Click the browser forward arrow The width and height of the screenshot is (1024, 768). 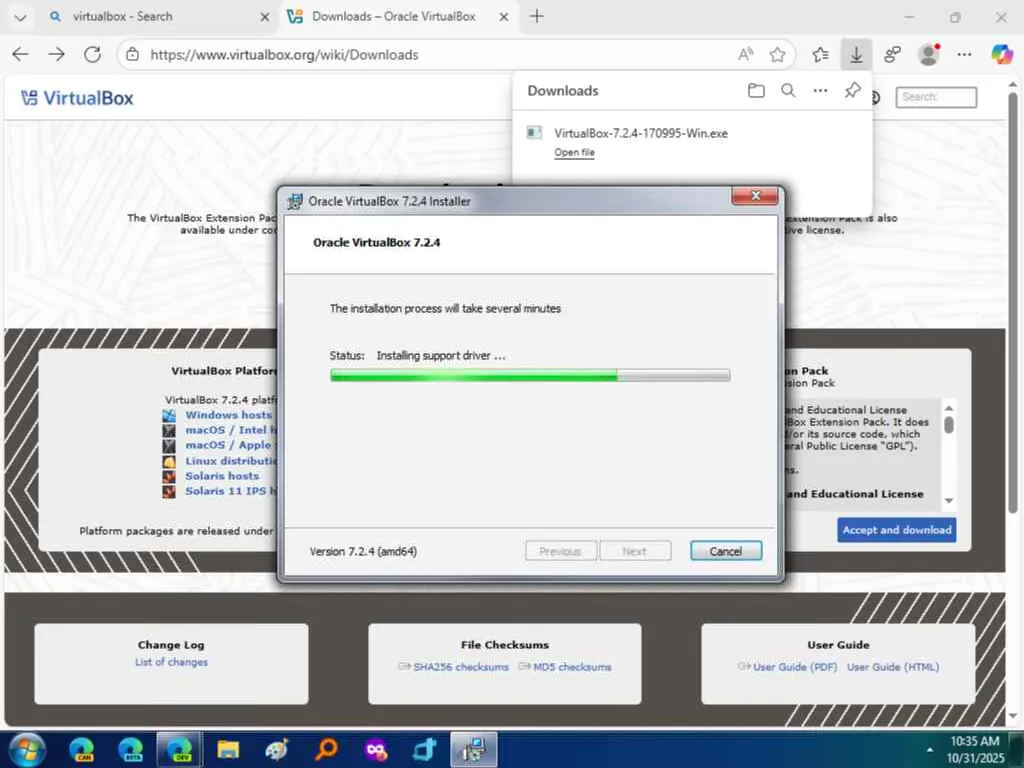click(57, 54)
